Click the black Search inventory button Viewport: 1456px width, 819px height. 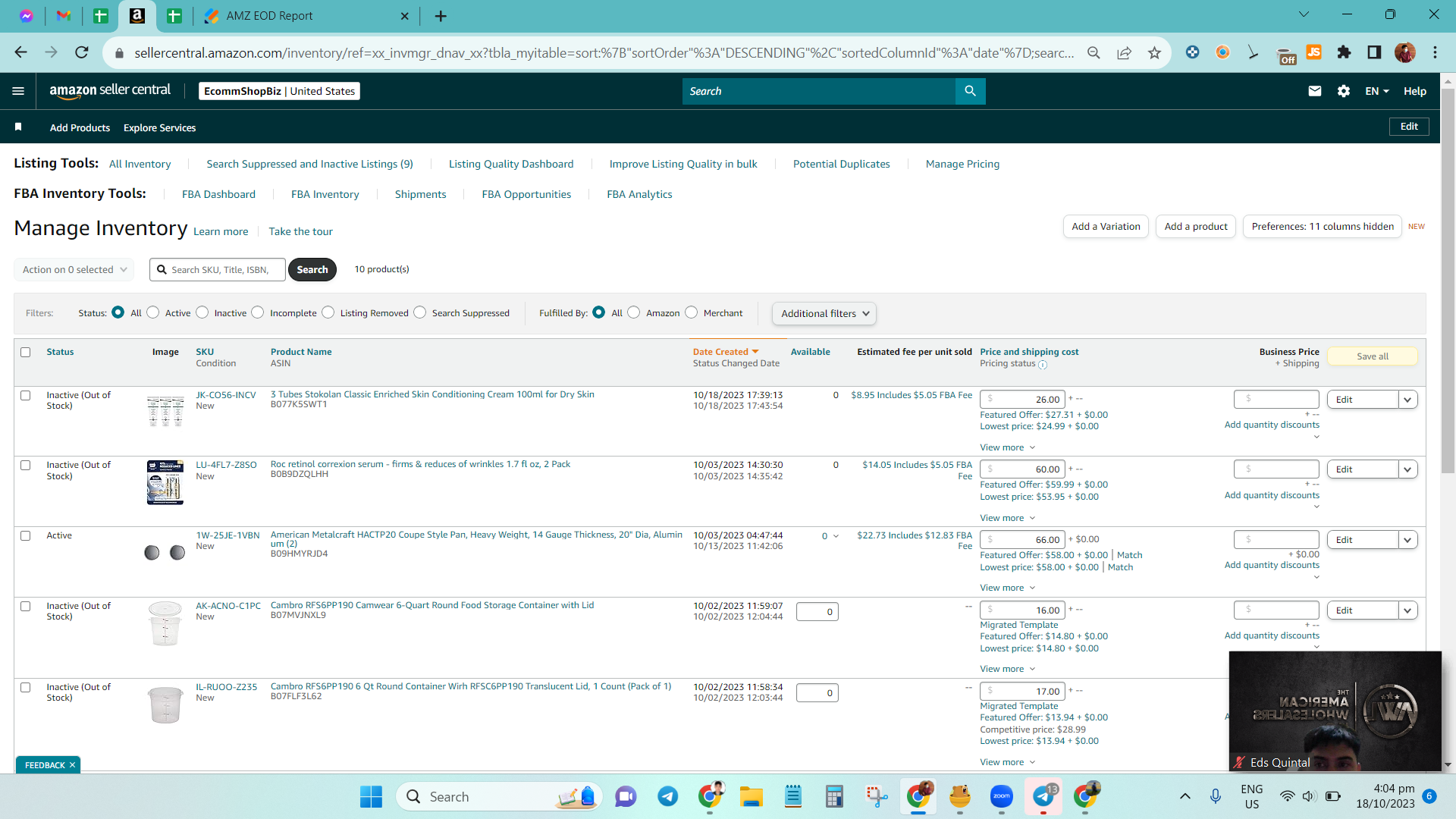[312, 269]
